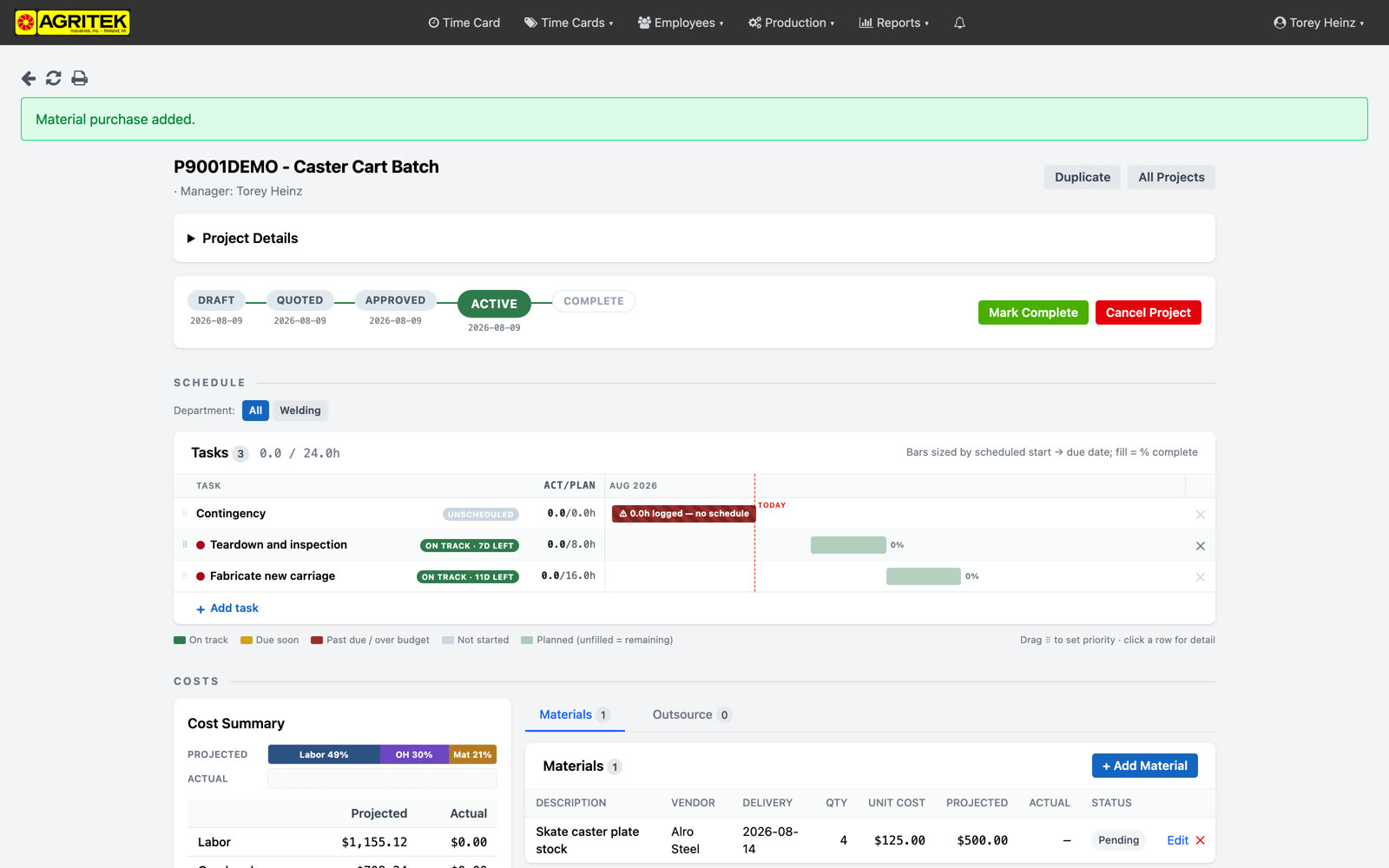The image size is (1389, 868).
Task: Select the COMPLETE stage pill
Action: 594,301
